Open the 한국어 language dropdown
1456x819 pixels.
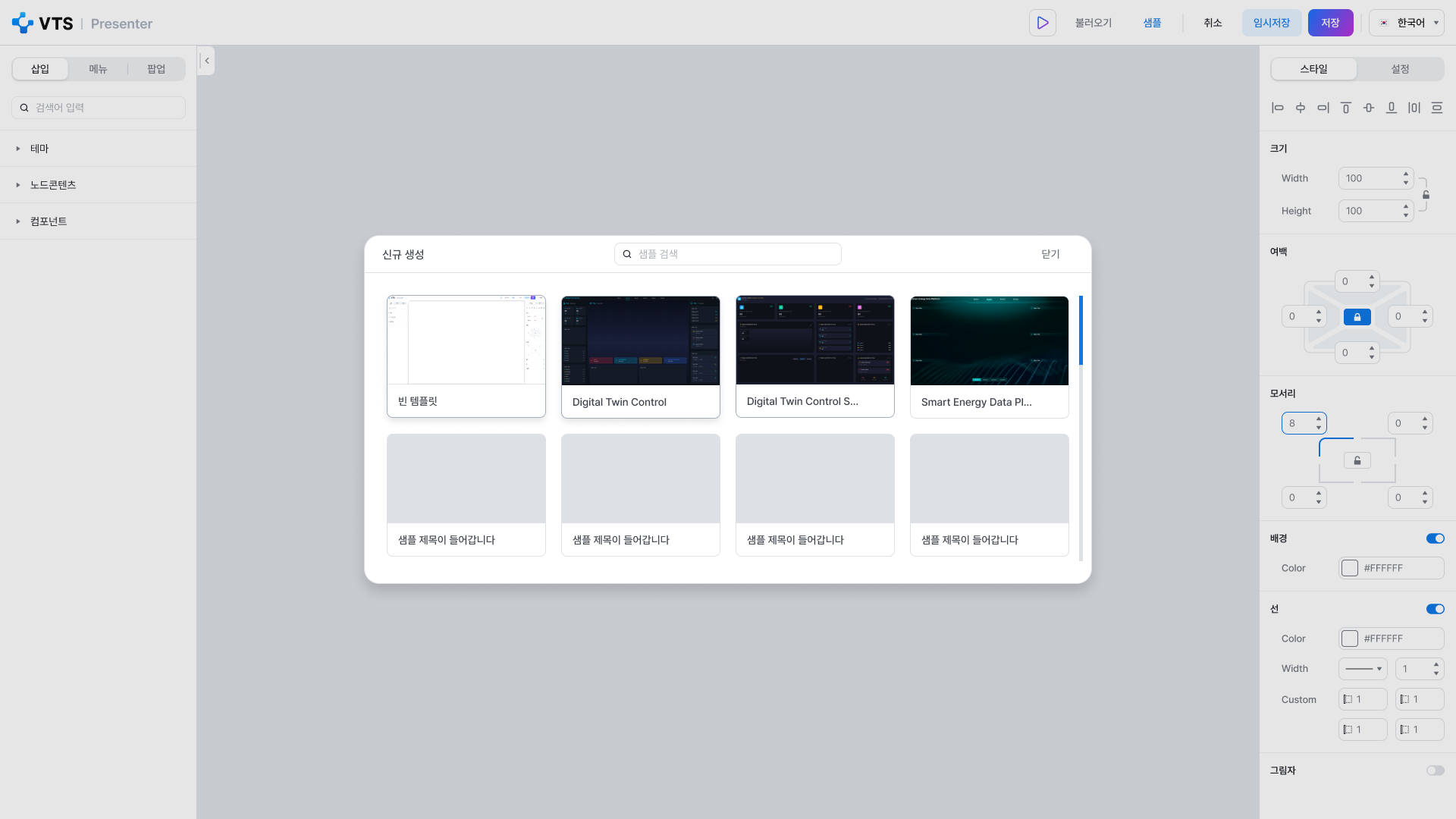pos(1407,23)
